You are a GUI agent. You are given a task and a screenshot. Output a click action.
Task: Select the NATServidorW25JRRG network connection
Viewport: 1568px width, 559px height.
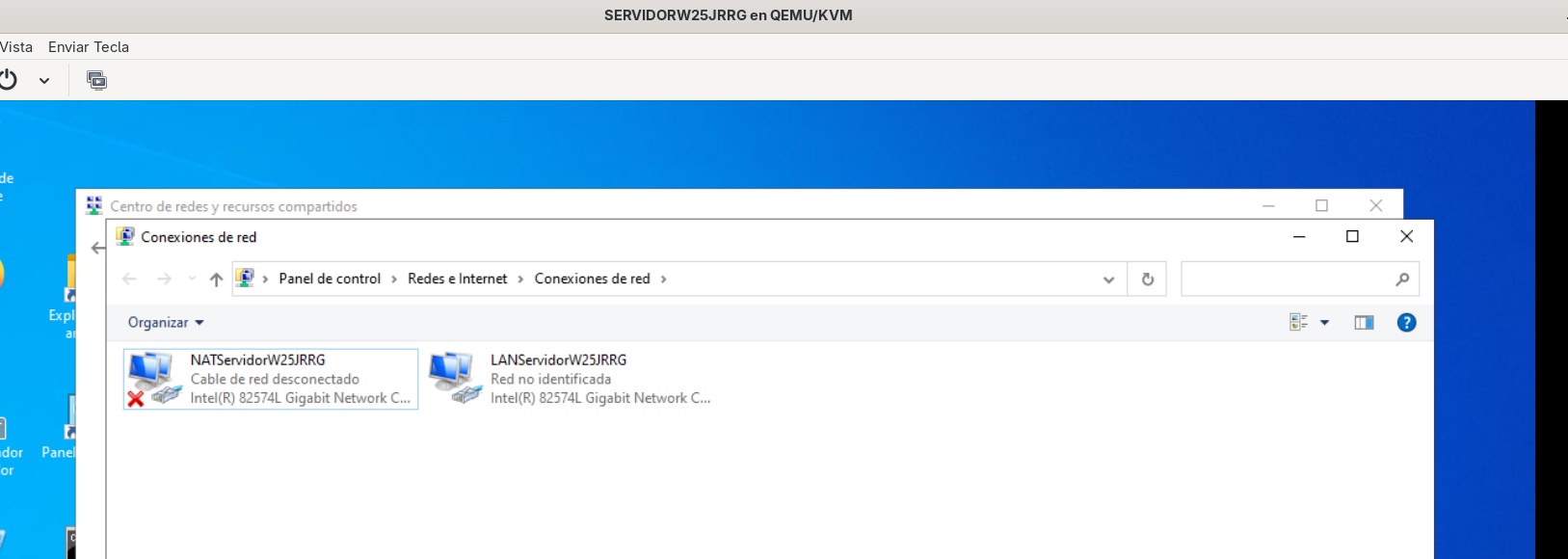(x=271, y=379)
